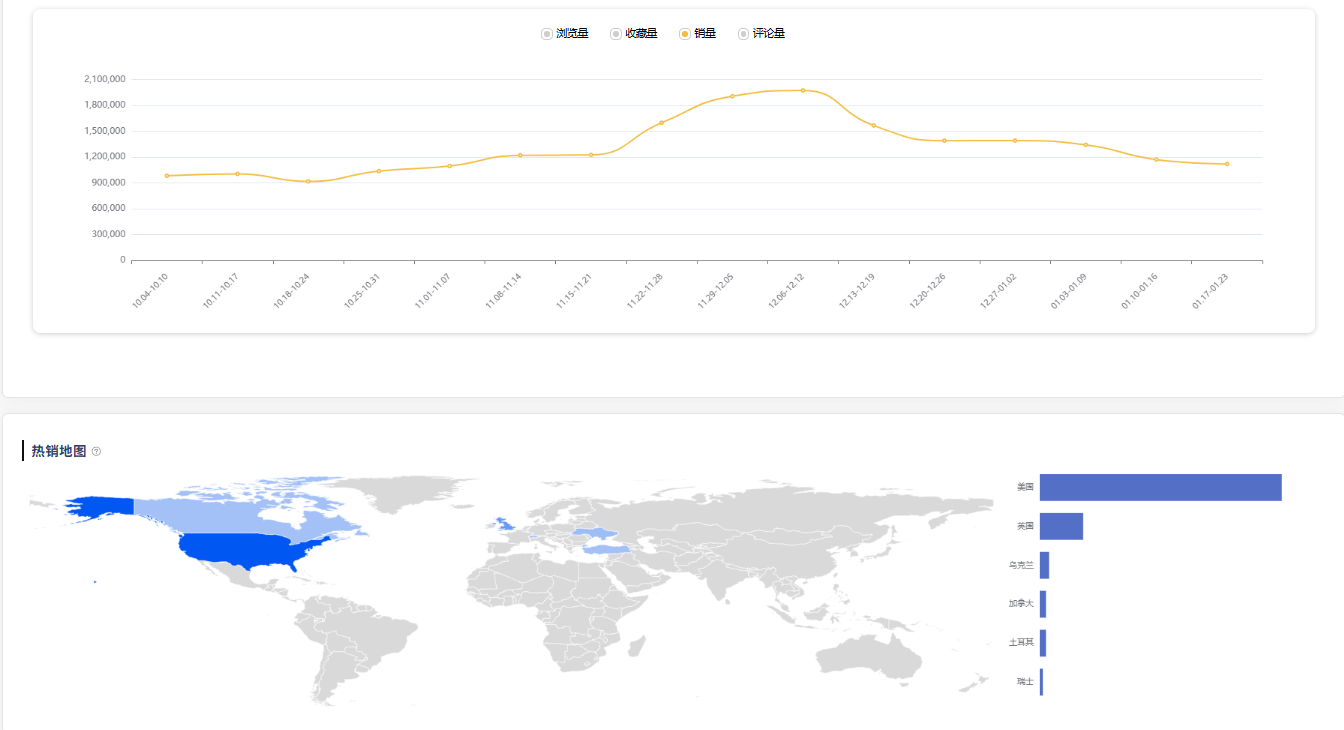Click the first data point at 10.04-10.10

[x=168, y=175]
